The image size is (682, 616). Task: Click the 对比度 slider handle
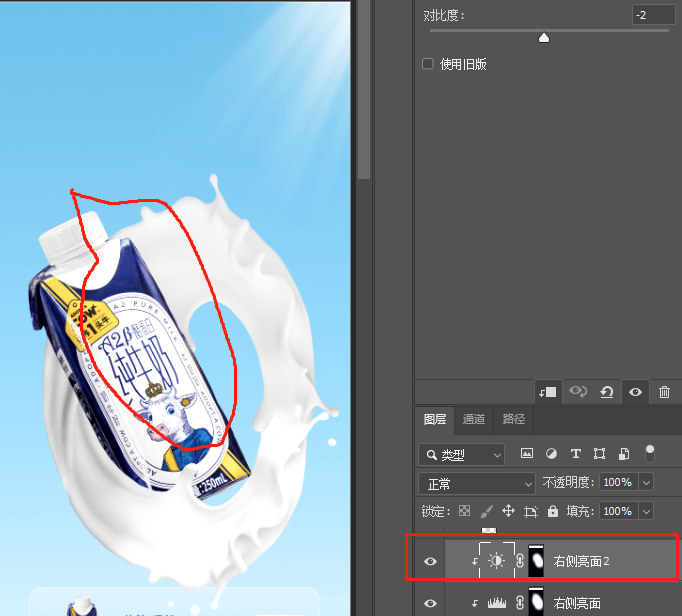point(544,38)
